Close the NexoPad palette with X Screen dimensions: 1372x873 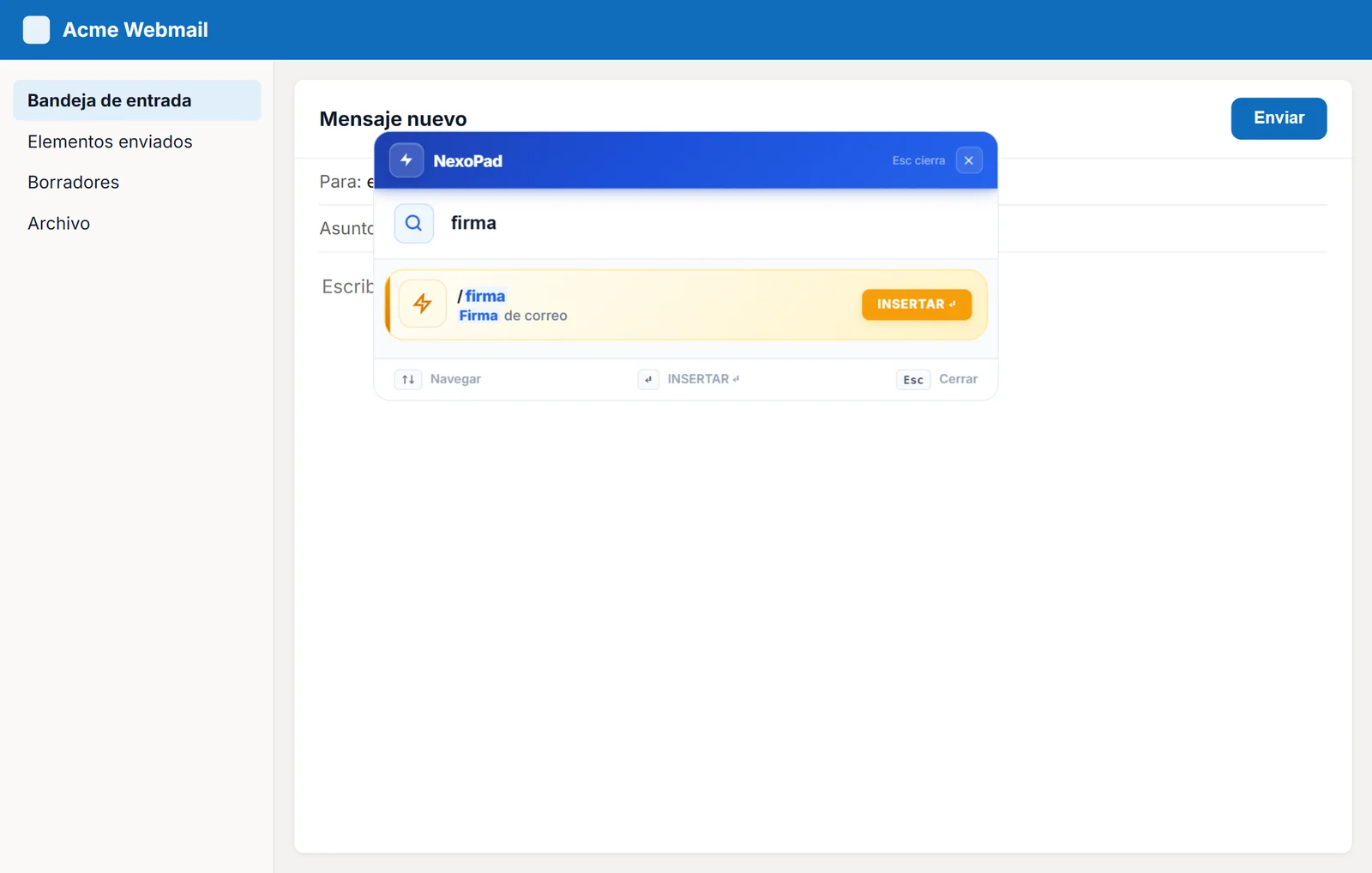[x=969, y=160]
